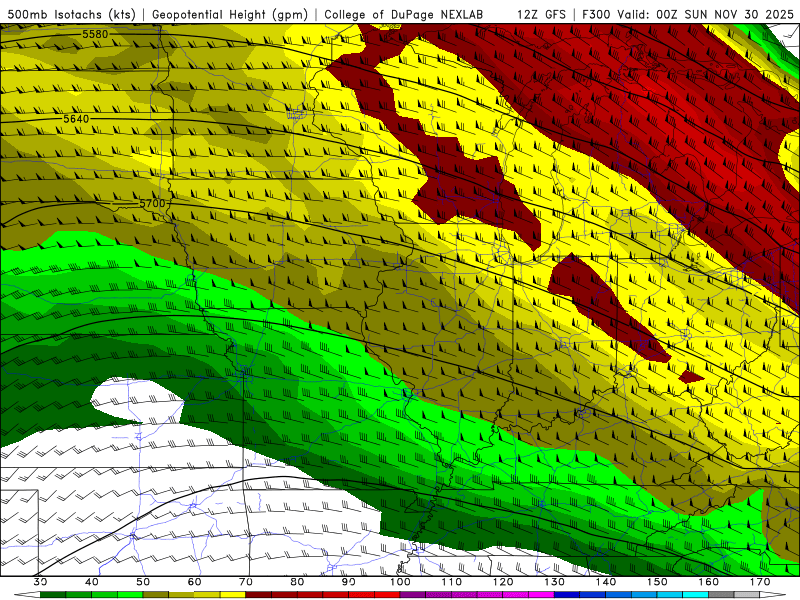This screenshot has width=800, height=600.
Task: Click the 5700 height contour label
Action: click(153, 203)
